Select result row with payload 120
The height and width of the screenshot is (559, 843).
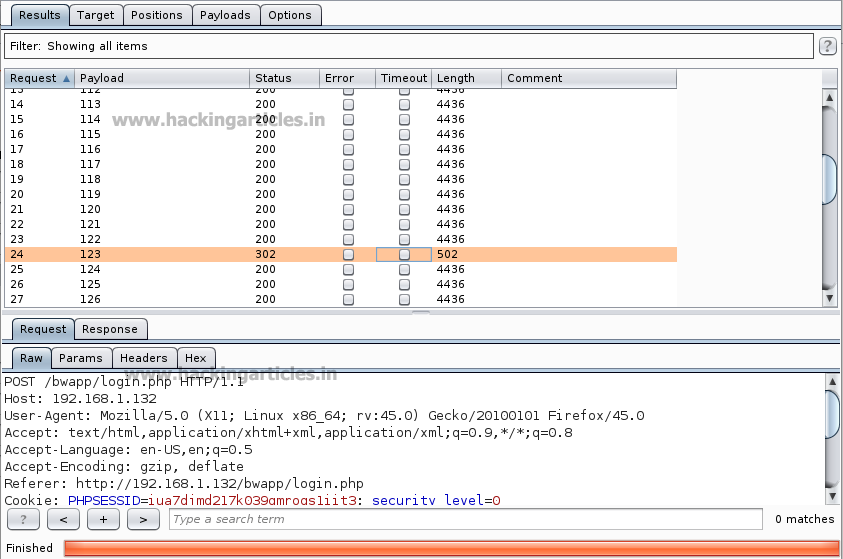click(340, 209)
